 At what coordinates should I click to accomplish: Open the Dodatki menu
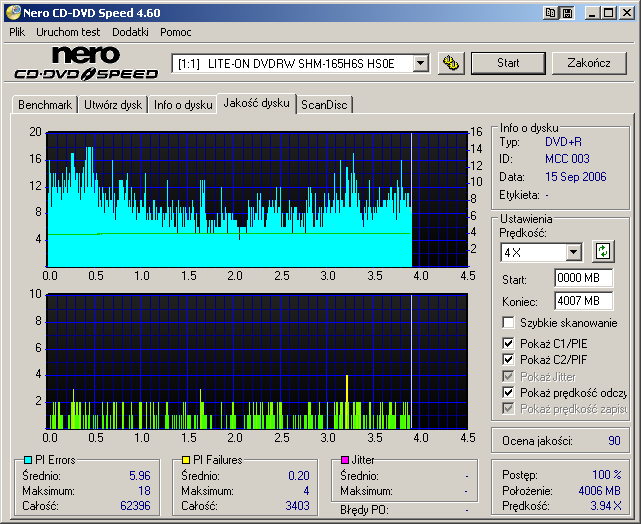pos(130,32)
